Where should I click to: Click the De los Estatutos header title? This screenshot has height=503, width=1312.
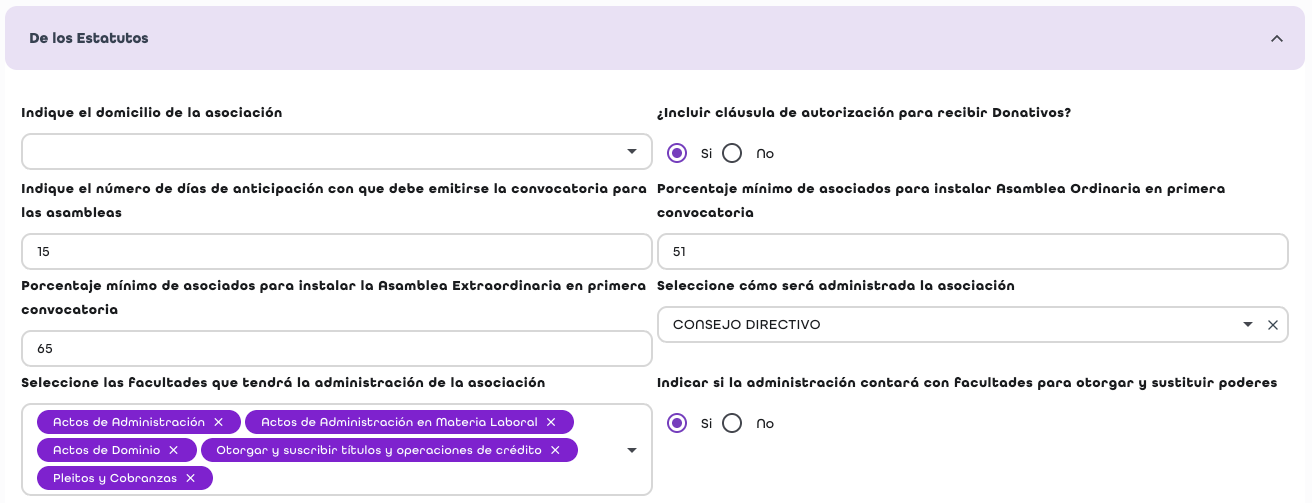[89, 38]
